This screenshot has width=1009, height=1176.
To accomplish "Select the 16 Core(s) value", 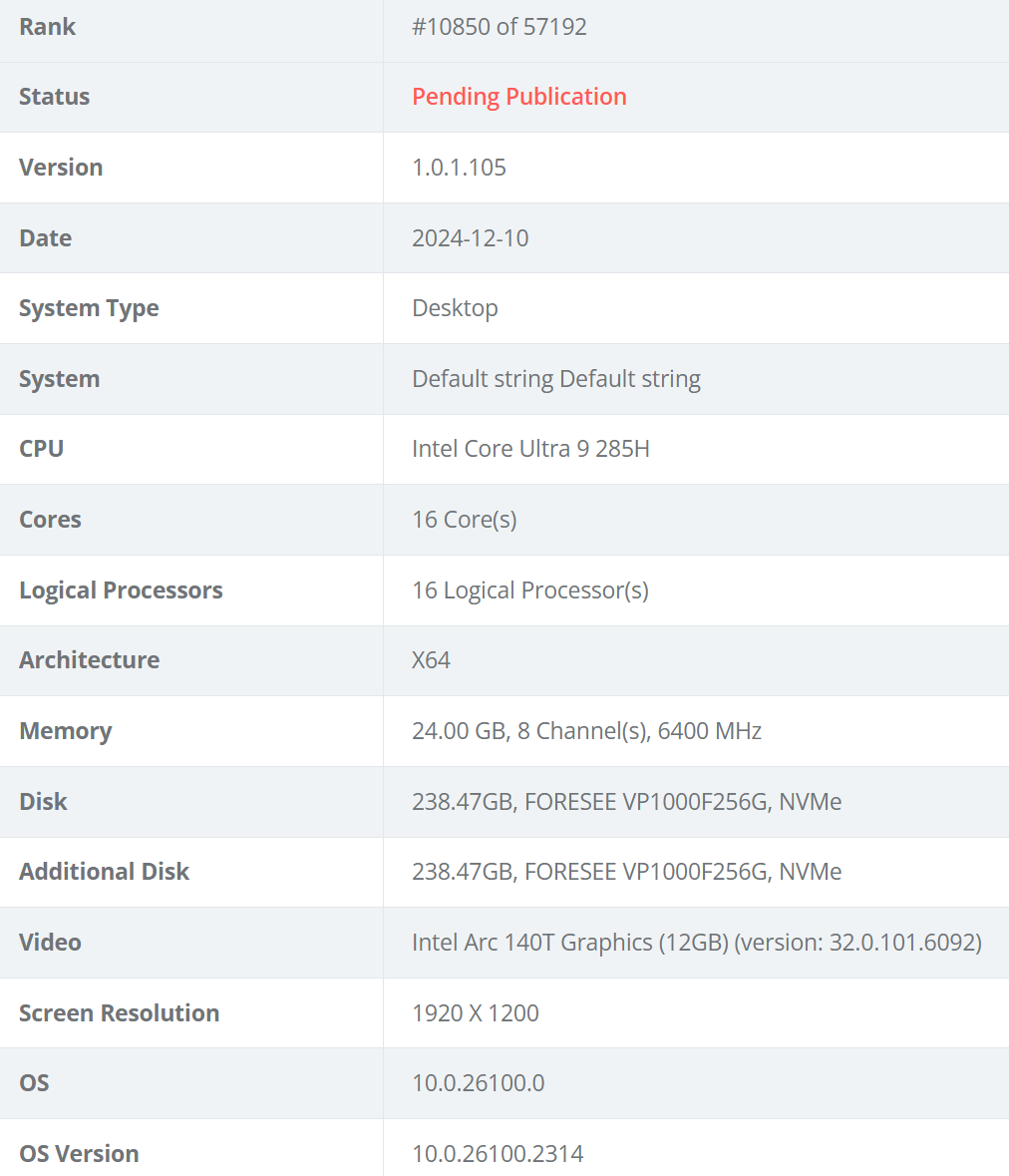I will coord(464,520).
